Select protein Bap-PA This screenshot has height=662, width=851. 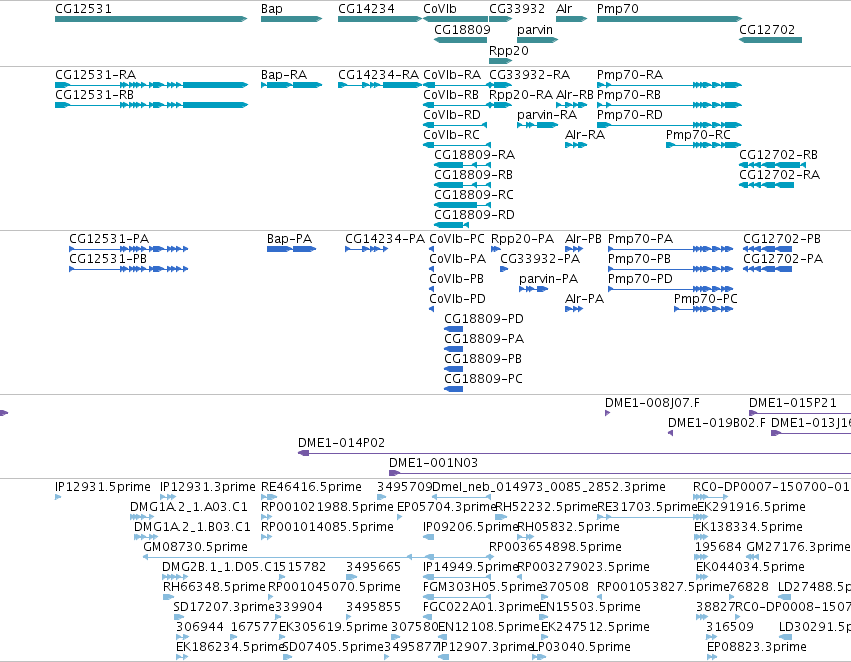click(291, 249)
